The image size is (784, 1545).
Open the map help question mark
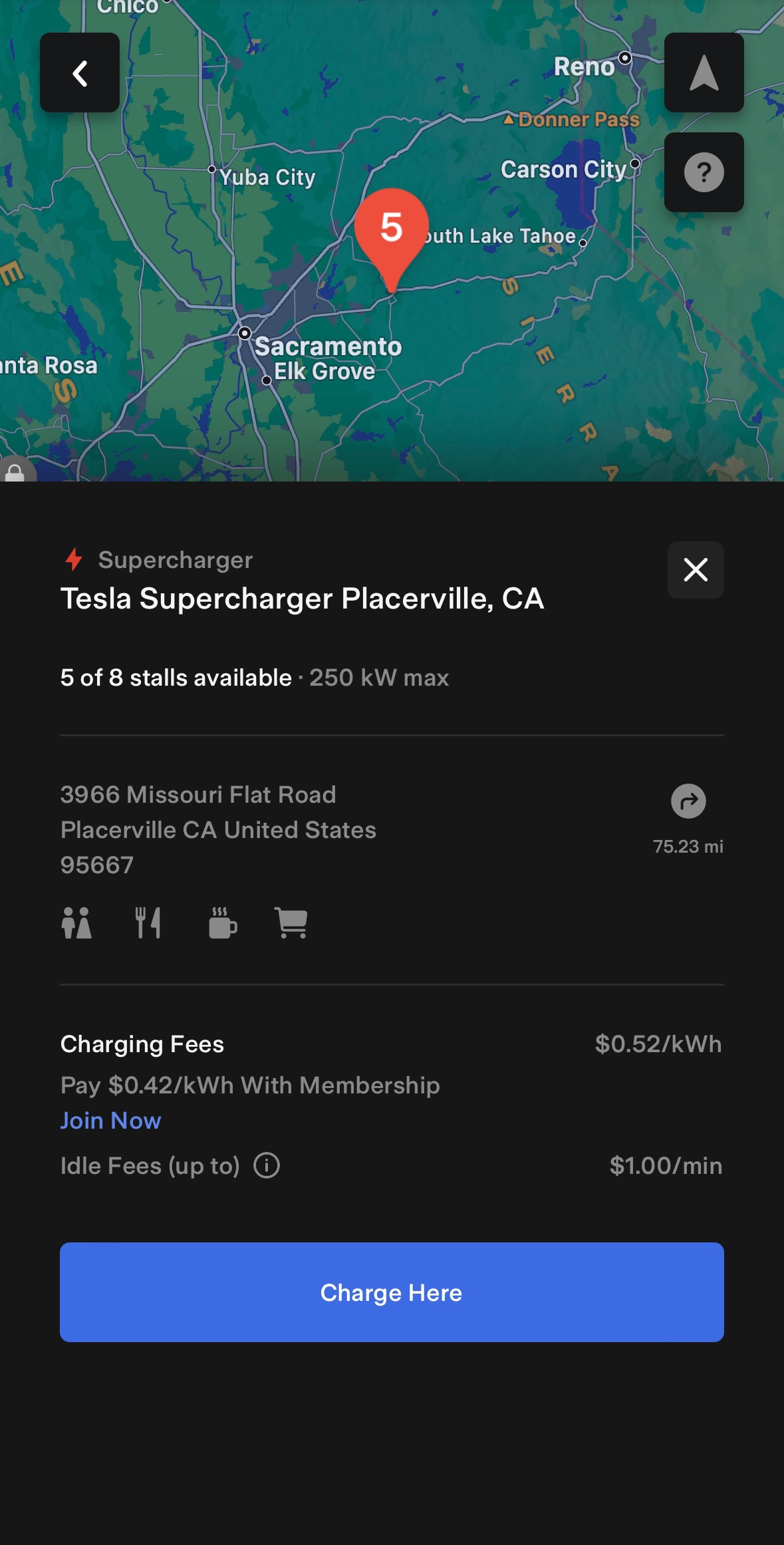pyautogui.click(x=704, y=172)
